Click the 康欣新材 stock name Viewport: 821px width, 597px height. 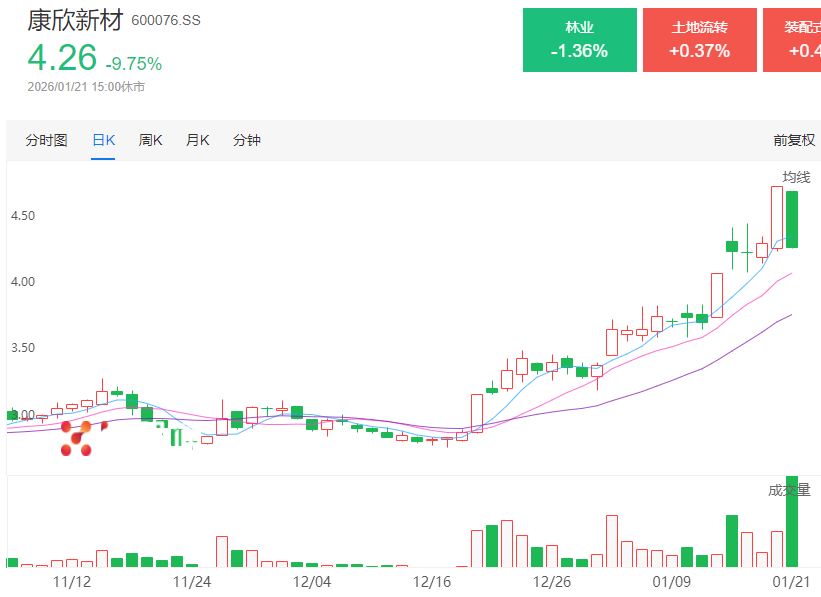[75, 20]
